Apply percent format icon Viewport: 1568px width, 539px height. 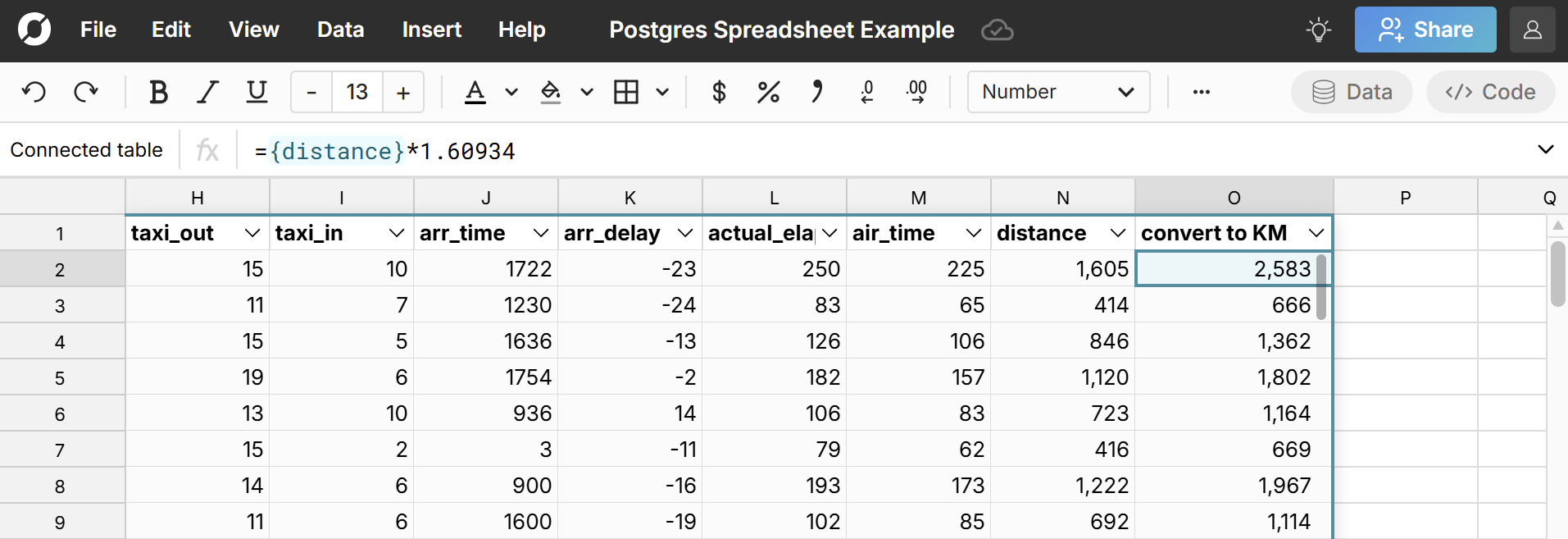pos(768,92)
